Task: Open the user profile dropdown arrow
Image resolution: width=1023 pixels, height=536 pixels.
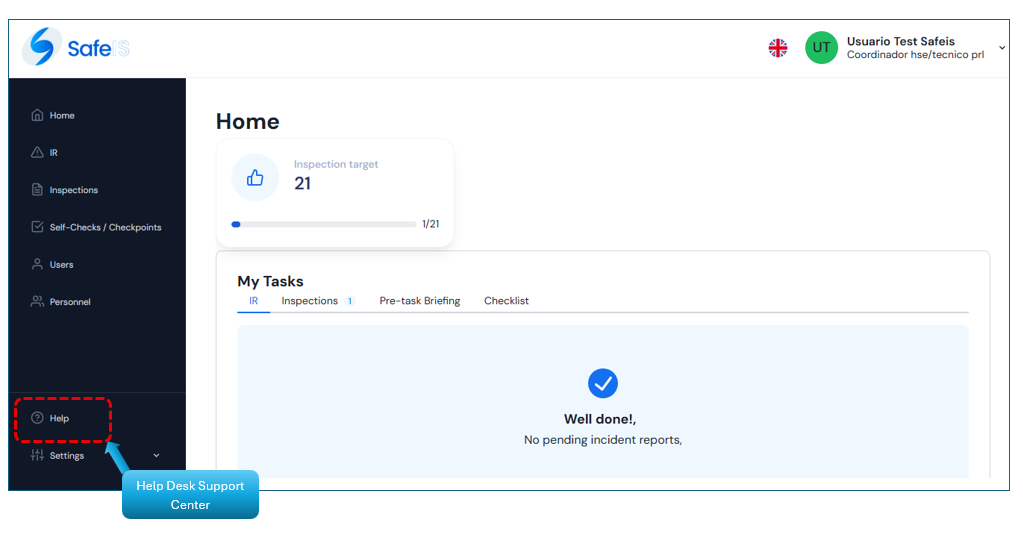Action: click(x=1002, y=48)
